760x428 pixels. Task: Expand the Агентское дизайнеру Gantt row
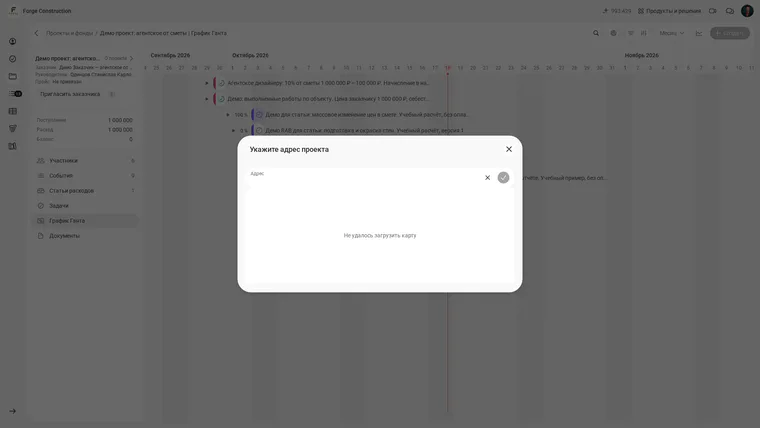click(x=206, y=83)
